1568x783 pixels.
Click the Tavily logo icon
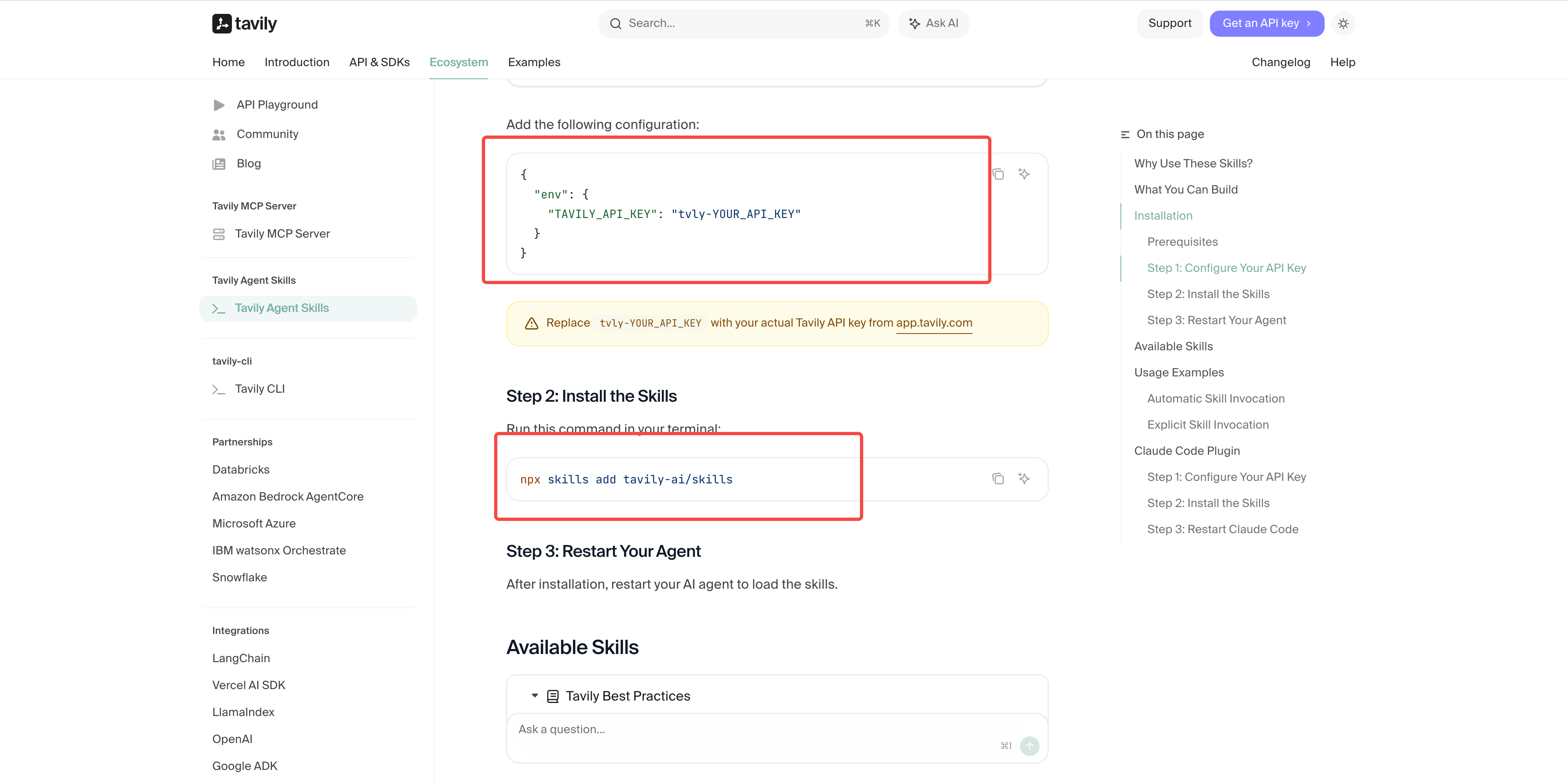[222, 23]
